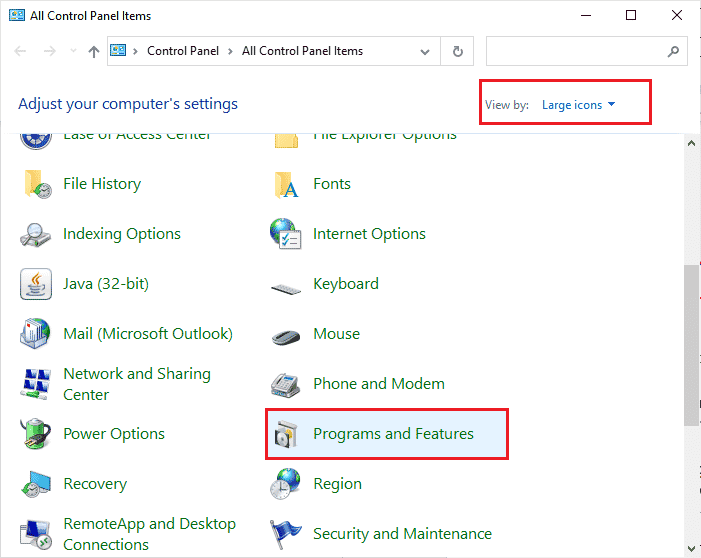This screenshot has width=701, height=558.
Task: Open Mouse settings link
Action: point(337,334)
